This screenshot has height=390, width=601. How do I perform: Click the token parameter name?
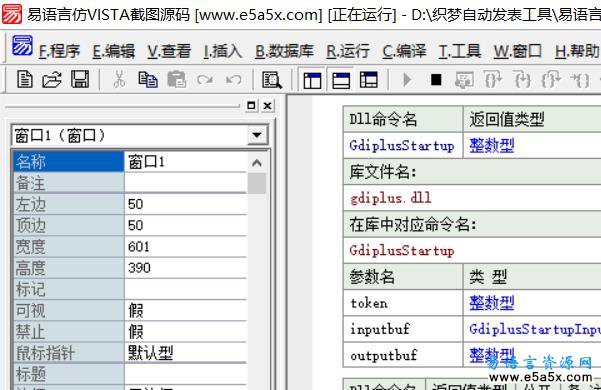[369, 303]
